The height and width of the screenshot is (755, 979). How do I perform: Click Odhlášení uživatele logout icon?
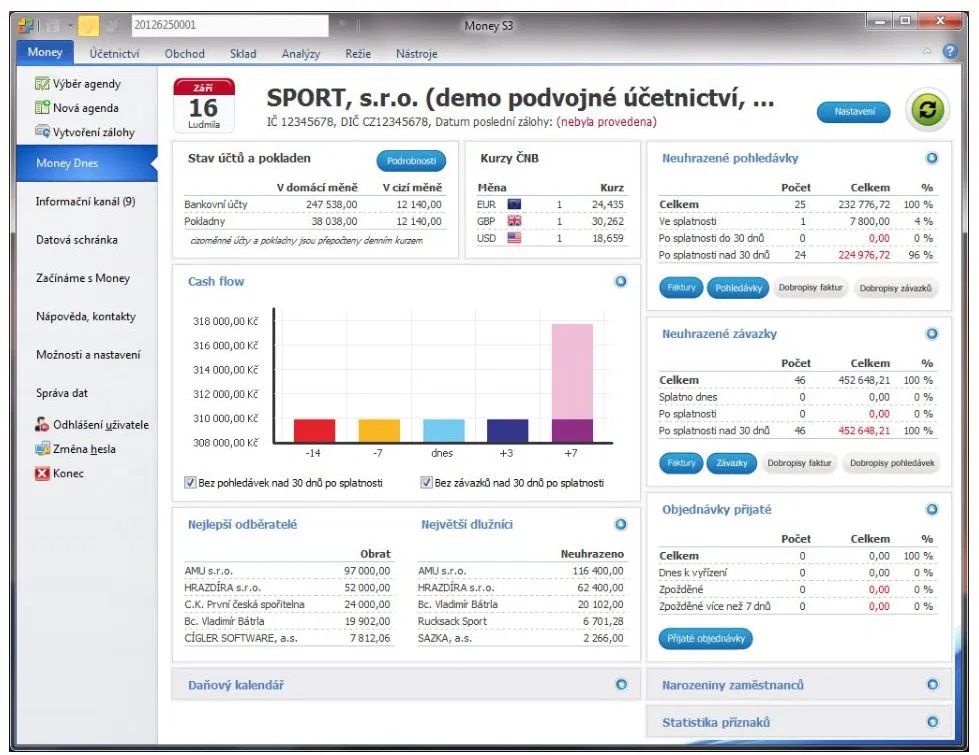click(x=42, y=425)
